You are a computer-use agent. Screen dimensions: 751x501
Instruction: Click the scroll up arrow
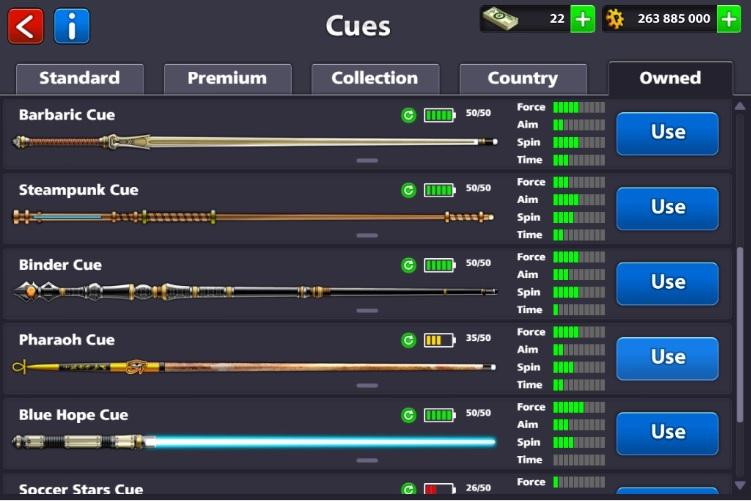coord(740,106)
